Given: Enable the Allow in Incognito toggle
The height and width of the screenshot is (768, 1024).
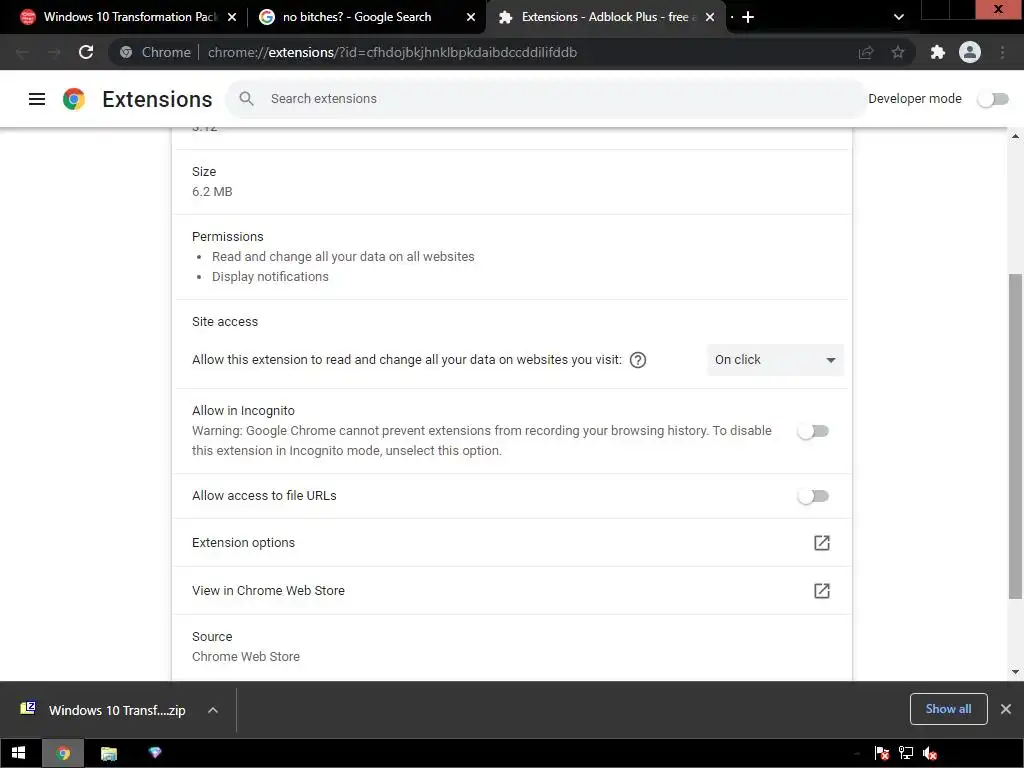Looking at the screenshot, I should click(813, 431).
